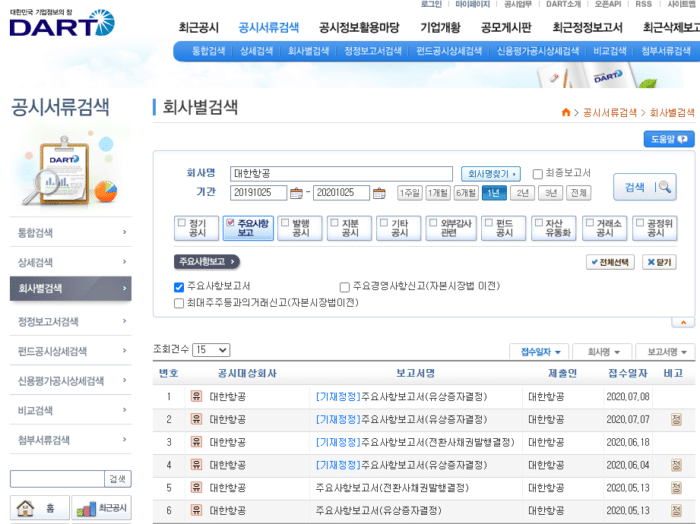Check the 정기공시 category checkbox
The image size is (700, 524).
coord(182,223)
